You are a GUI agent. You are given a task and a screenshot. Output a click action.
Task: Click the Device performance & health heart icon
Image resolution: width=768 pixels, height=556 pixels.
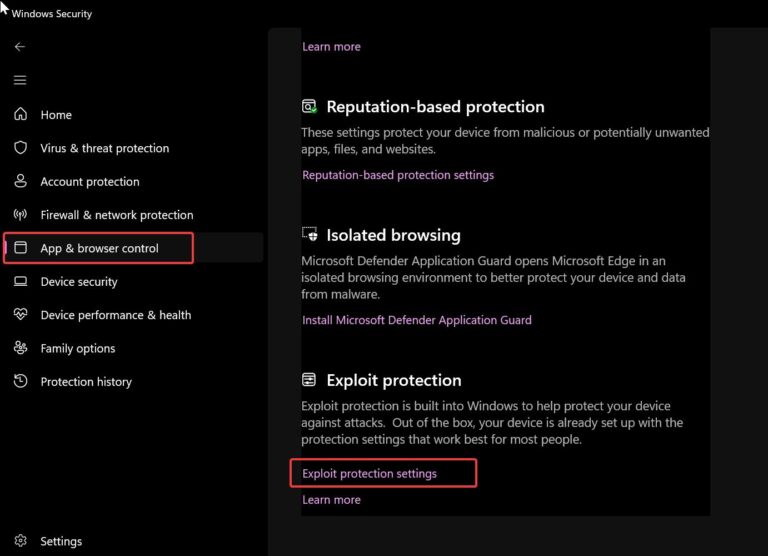[x=20, y=315]
